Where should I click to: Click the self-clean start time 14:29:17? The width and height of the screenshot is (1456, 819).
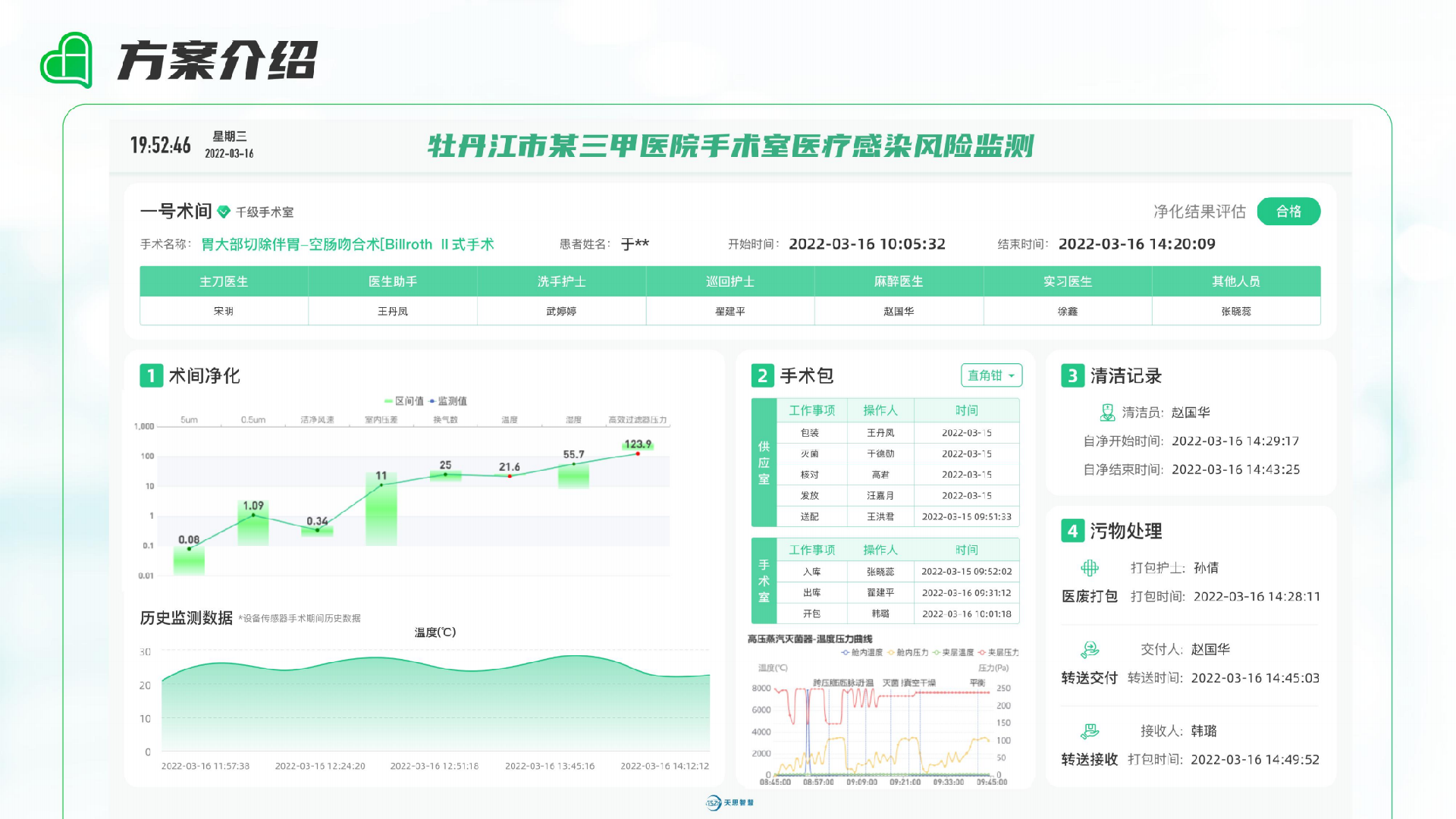pos(1235,441)
